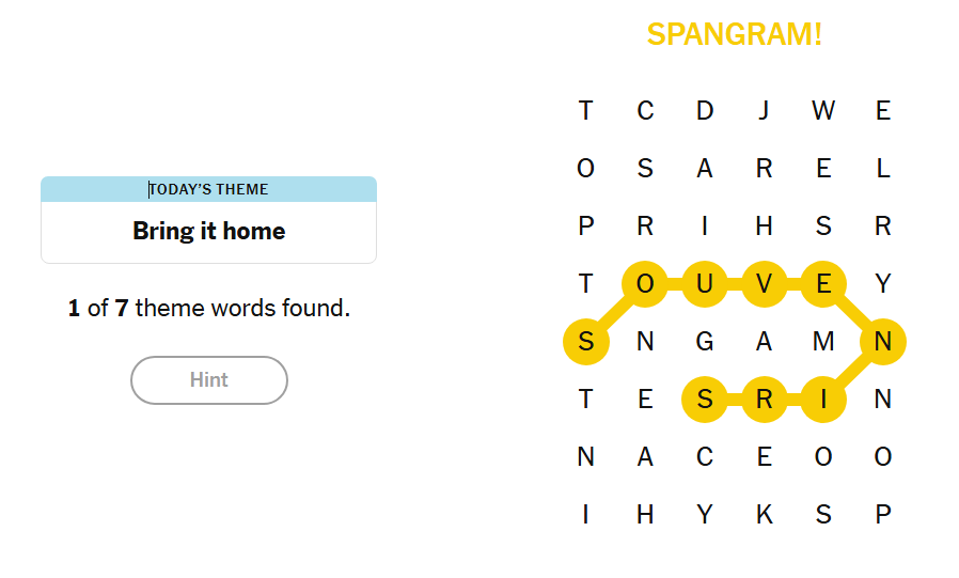Pick the letter L tile
The width and height of the screenshot is (959, 578).
pos(882,169)
